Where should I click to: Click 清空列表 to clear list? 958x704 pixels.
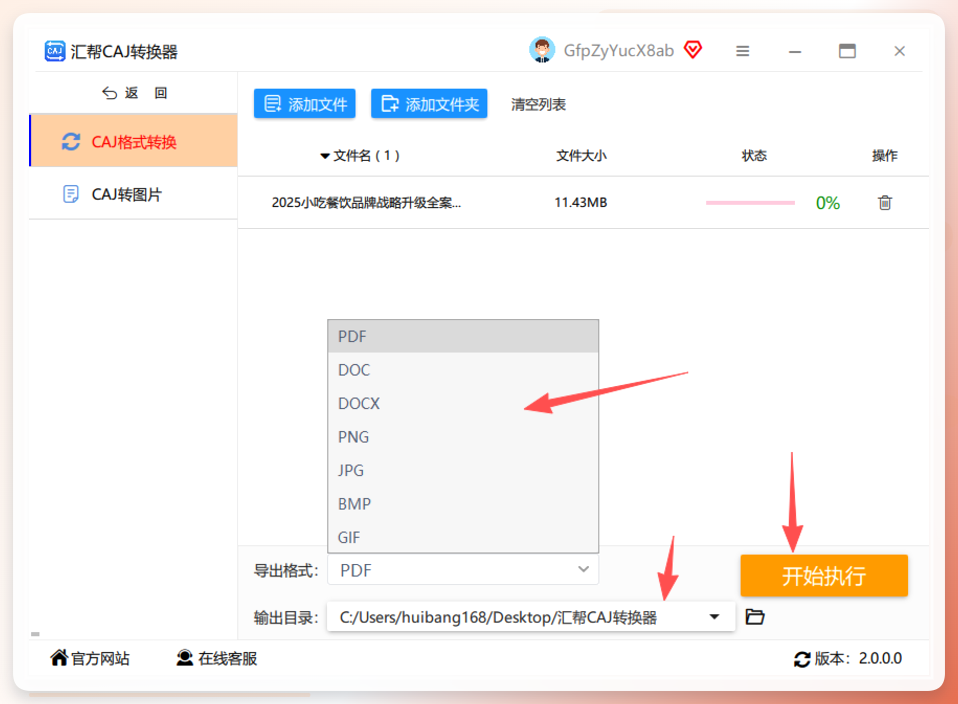(538, 104)
